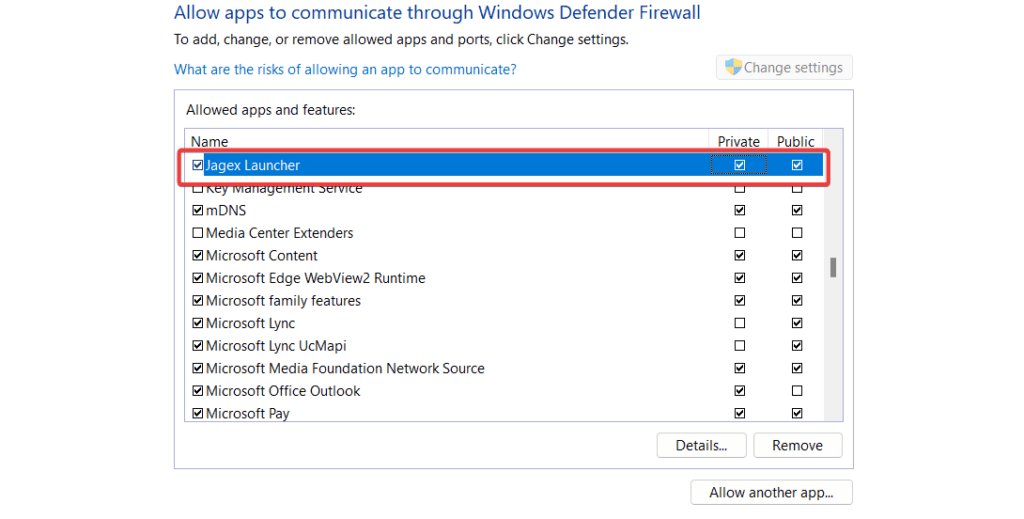
Task: Check the Media Center Extenders checkbox
Action: click(x=197, y=233)
